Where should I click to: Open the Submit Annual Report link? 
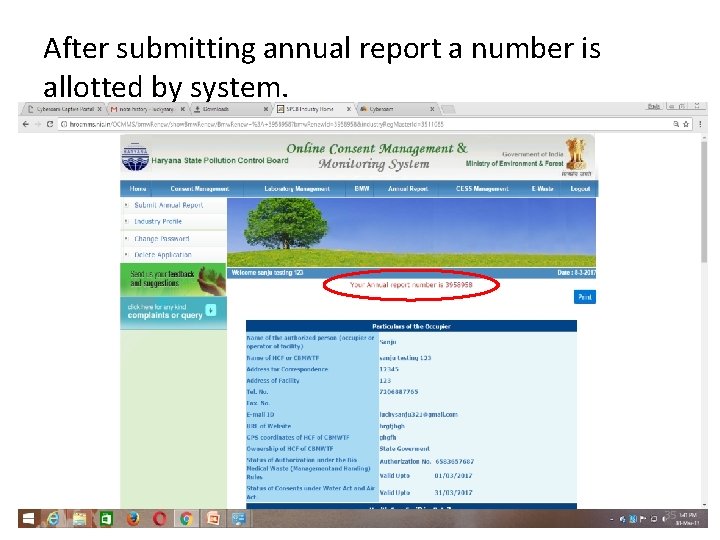click(x=168, y=205)
